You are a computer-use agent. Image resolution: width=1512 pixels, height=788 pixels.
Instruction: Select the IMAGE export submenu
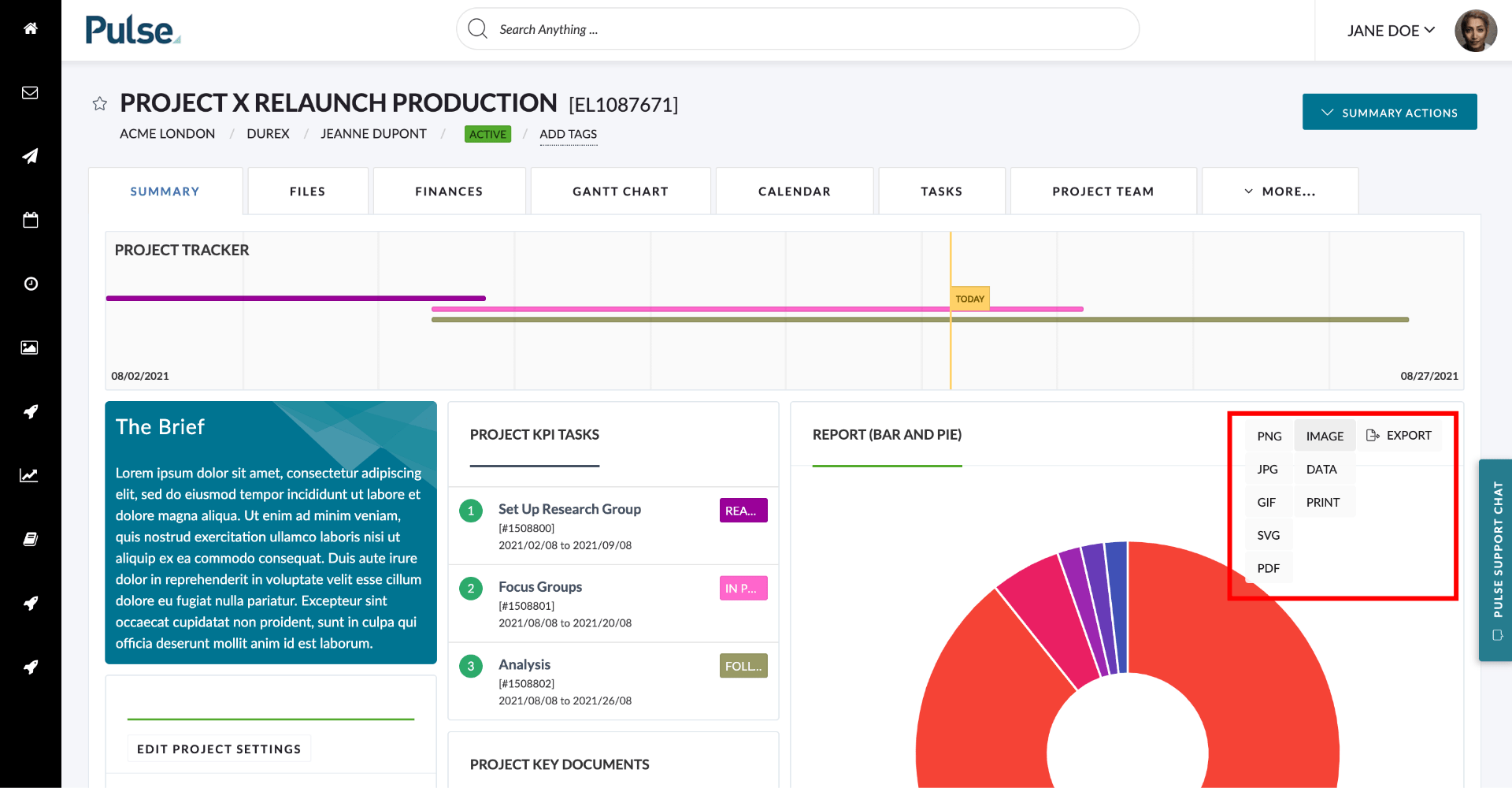point(1325,436)
